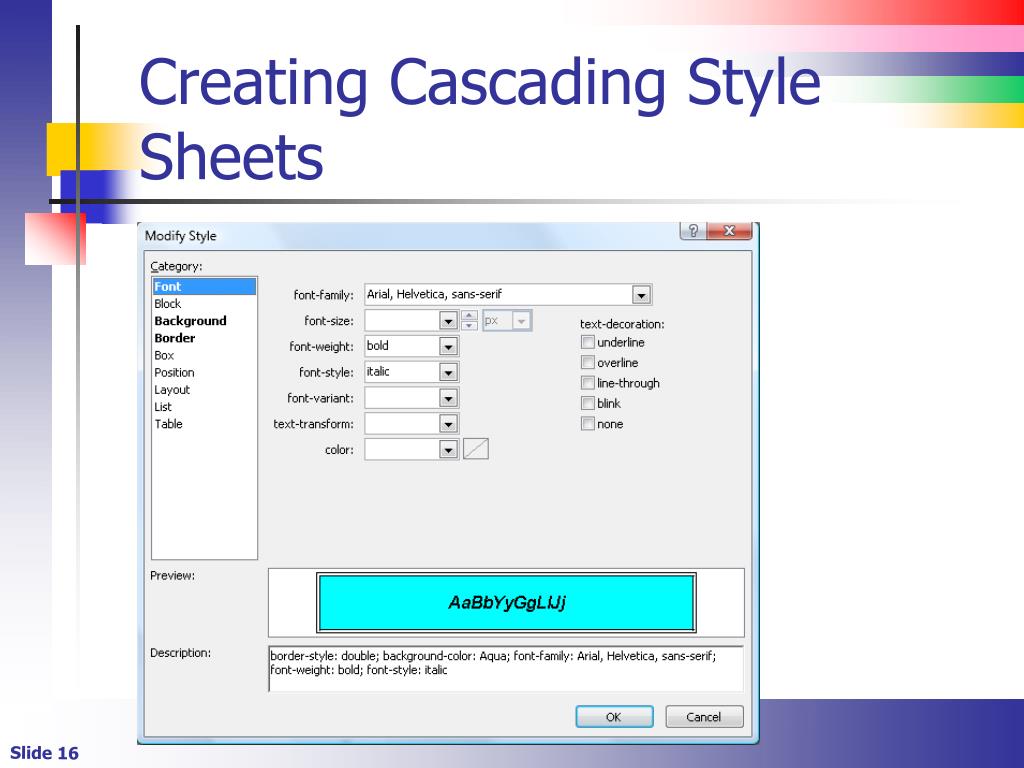Open the font-size dropdown
1024x768 pixels.
point(448,321)
